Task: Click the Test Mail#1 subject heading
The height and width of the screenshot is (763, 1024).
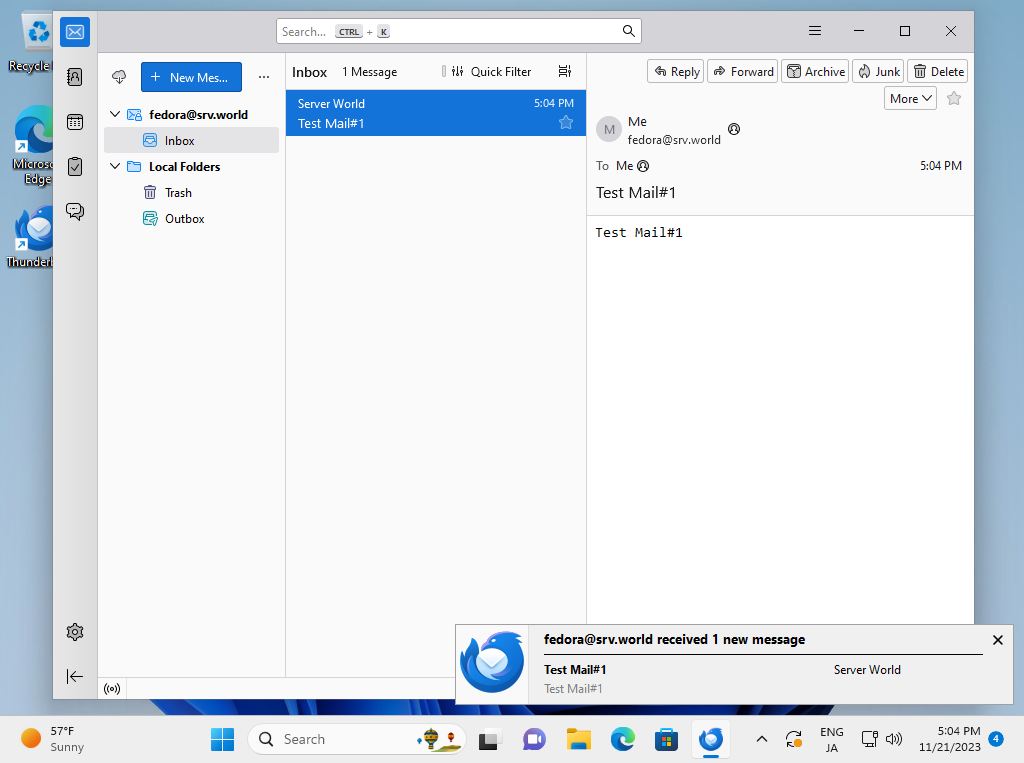Action: tap(635, 193)
